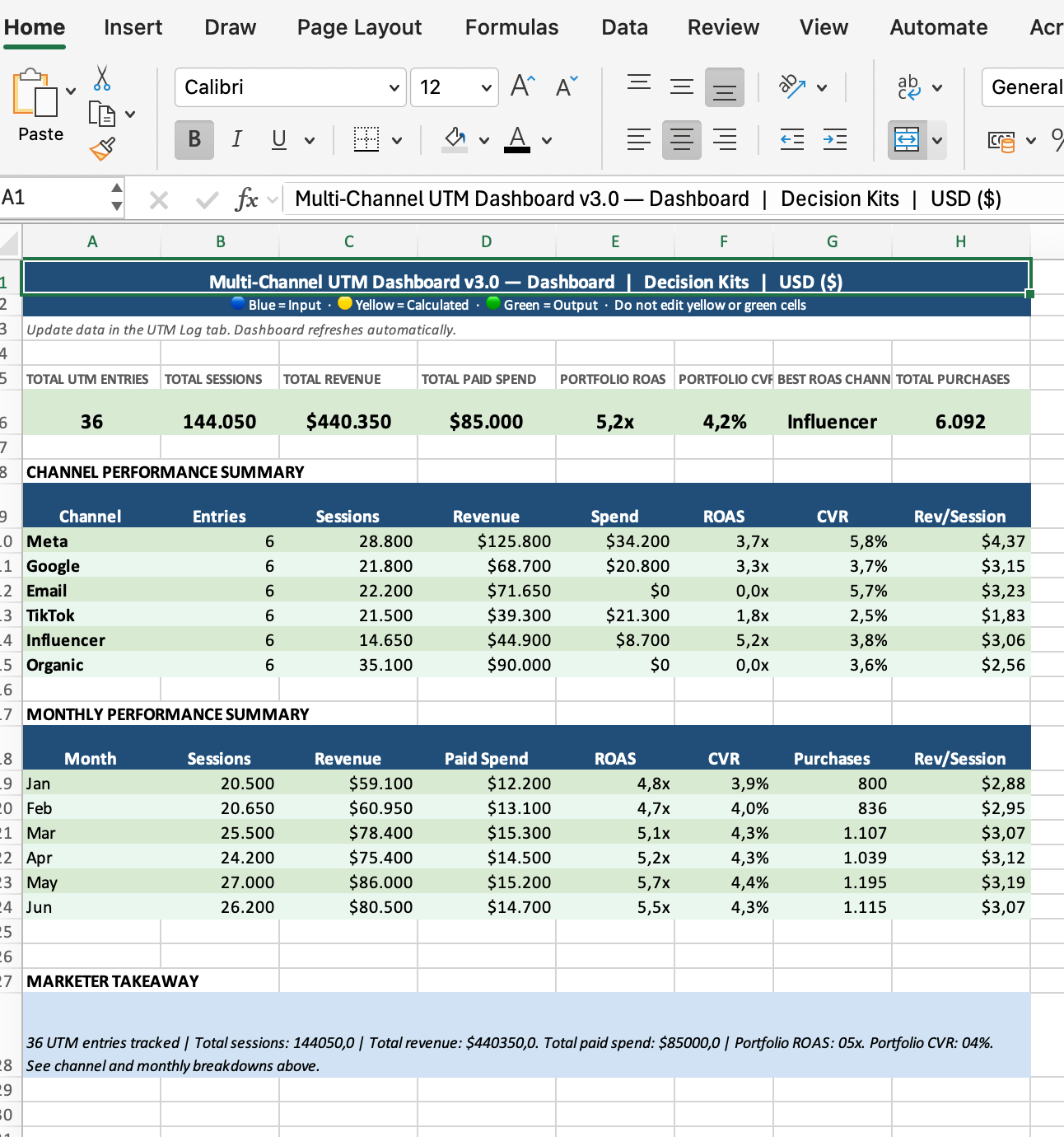The image size is (1064, 1137).
Task: Switch to the Page Layout tab
Action: 360,27
